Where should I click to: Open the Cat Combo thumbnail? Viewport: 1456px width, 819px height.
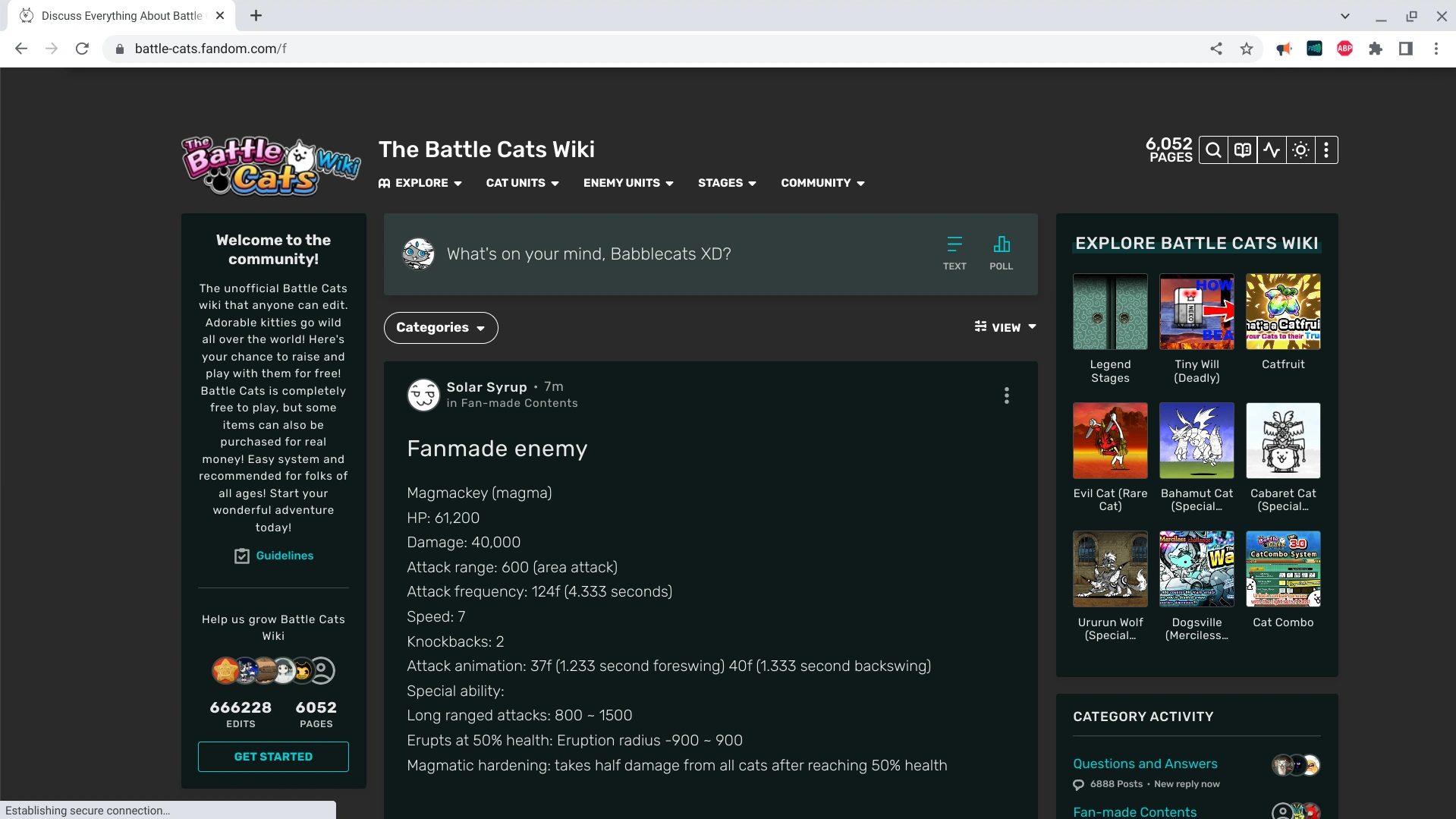(x=1282, y=569)
